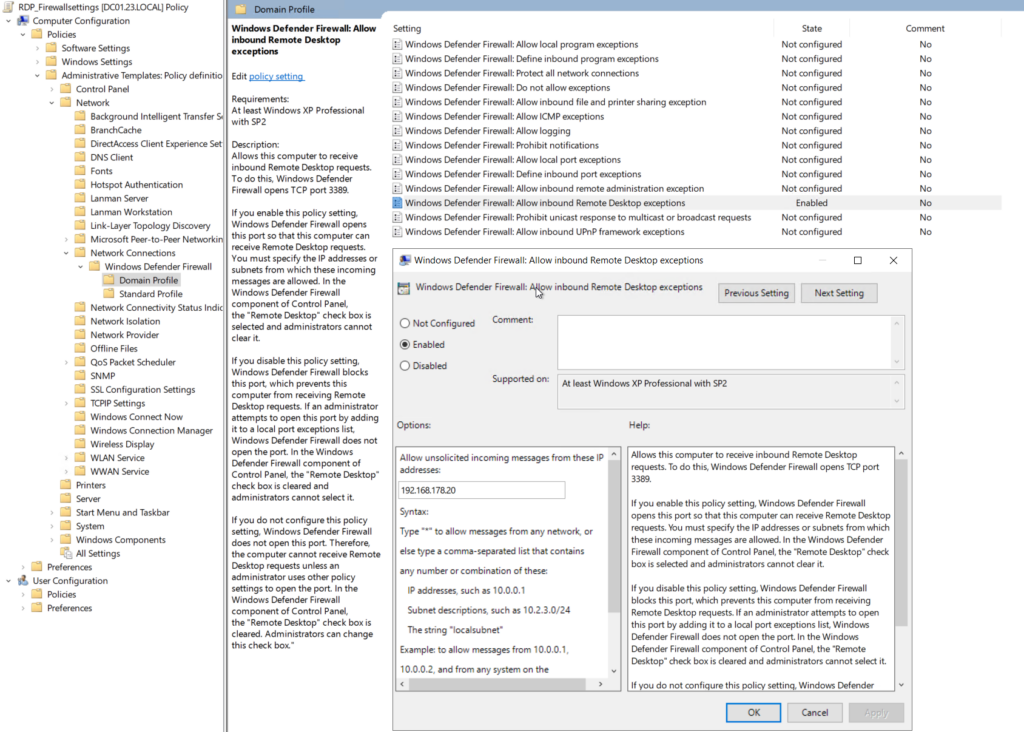Click the Fonts folder icon
This screenshot has height=732, width=1024.
pyautogui.click(x=80, y=171)
